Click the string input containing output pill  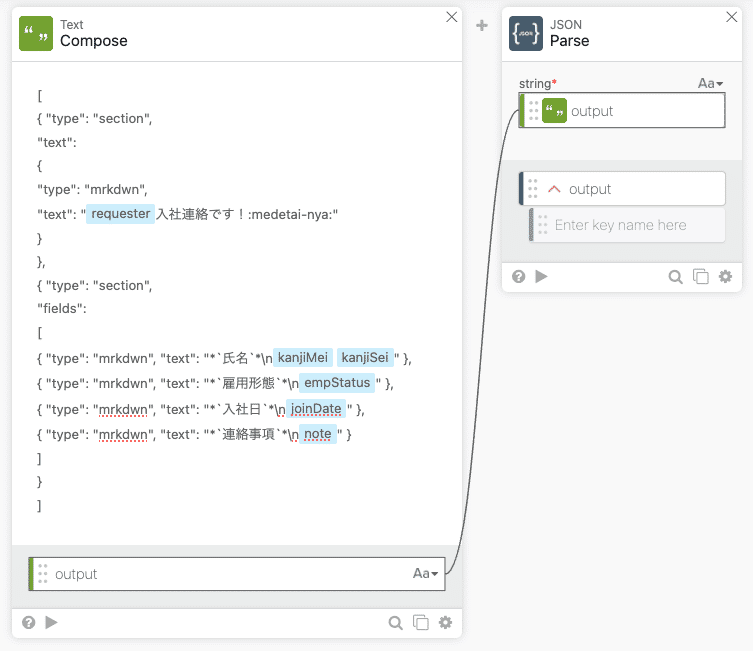[622, 110]
